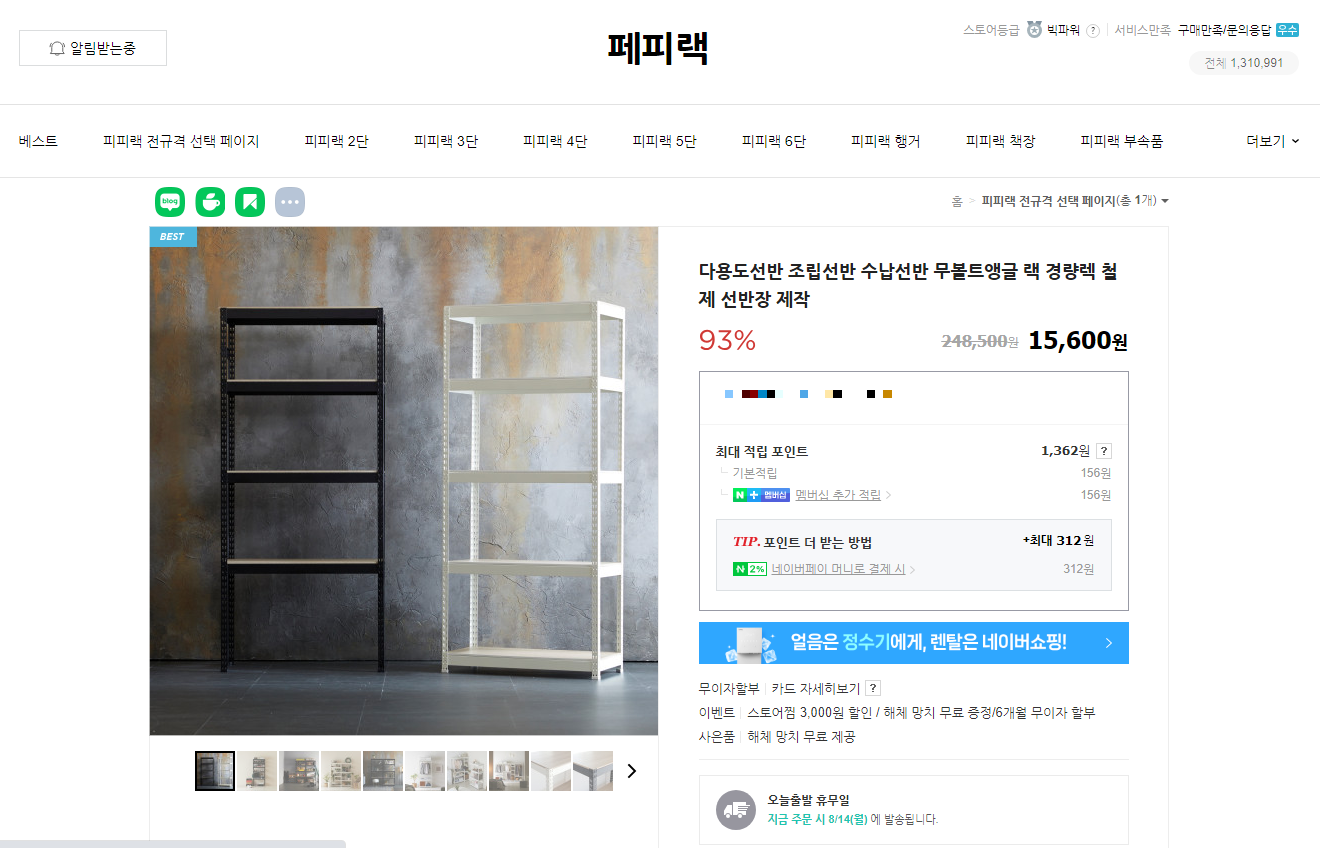This screenshot has width=1320, height=848.
Task: Expand the 더보기 category menu
Action: (x=1273, y=141)
